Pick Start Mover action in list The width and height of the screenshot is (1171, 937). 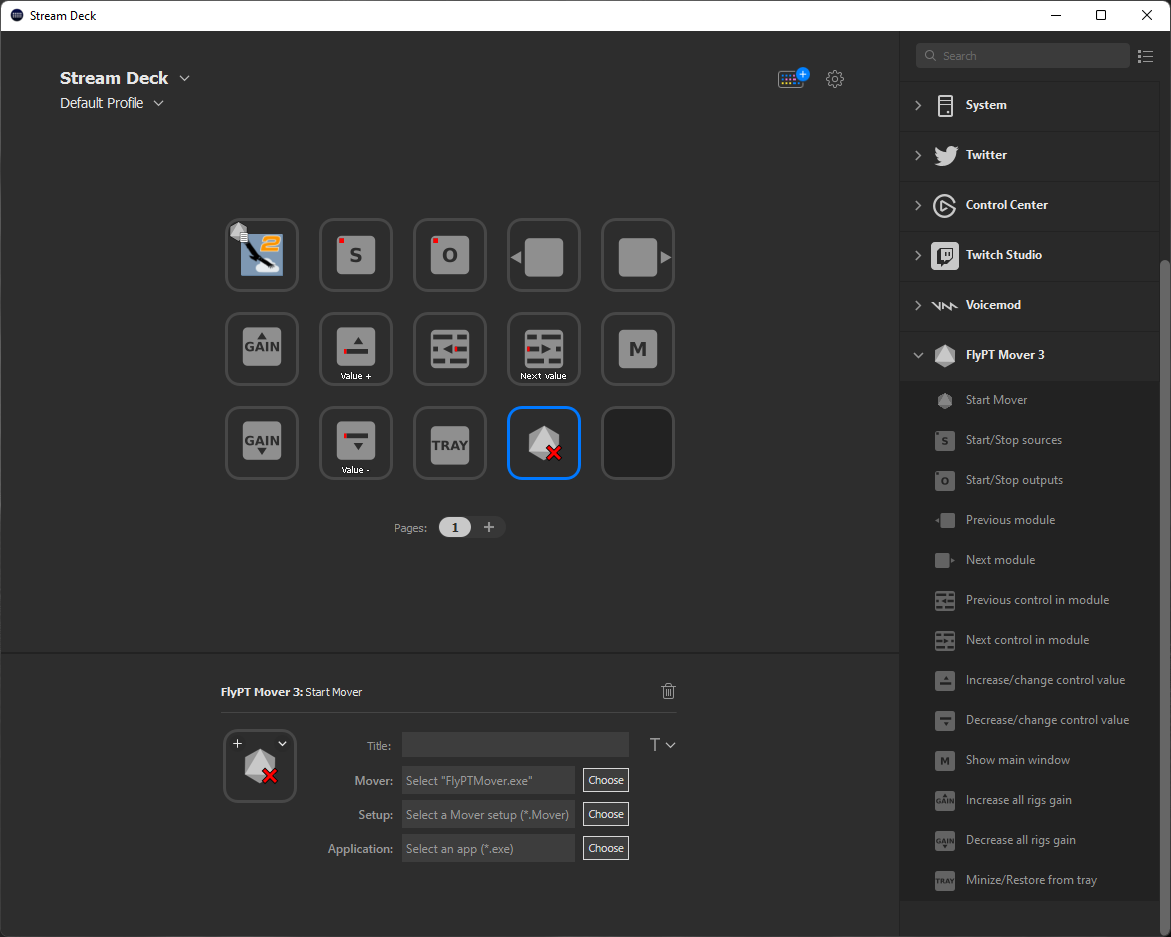tap(1030, 400)
